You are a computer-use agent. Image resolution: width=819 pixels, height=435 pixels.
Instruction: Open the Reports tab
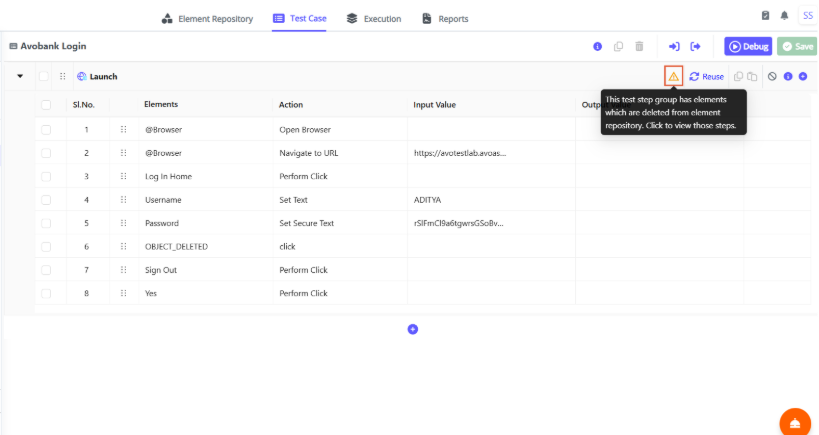click(x=445, y=18)
